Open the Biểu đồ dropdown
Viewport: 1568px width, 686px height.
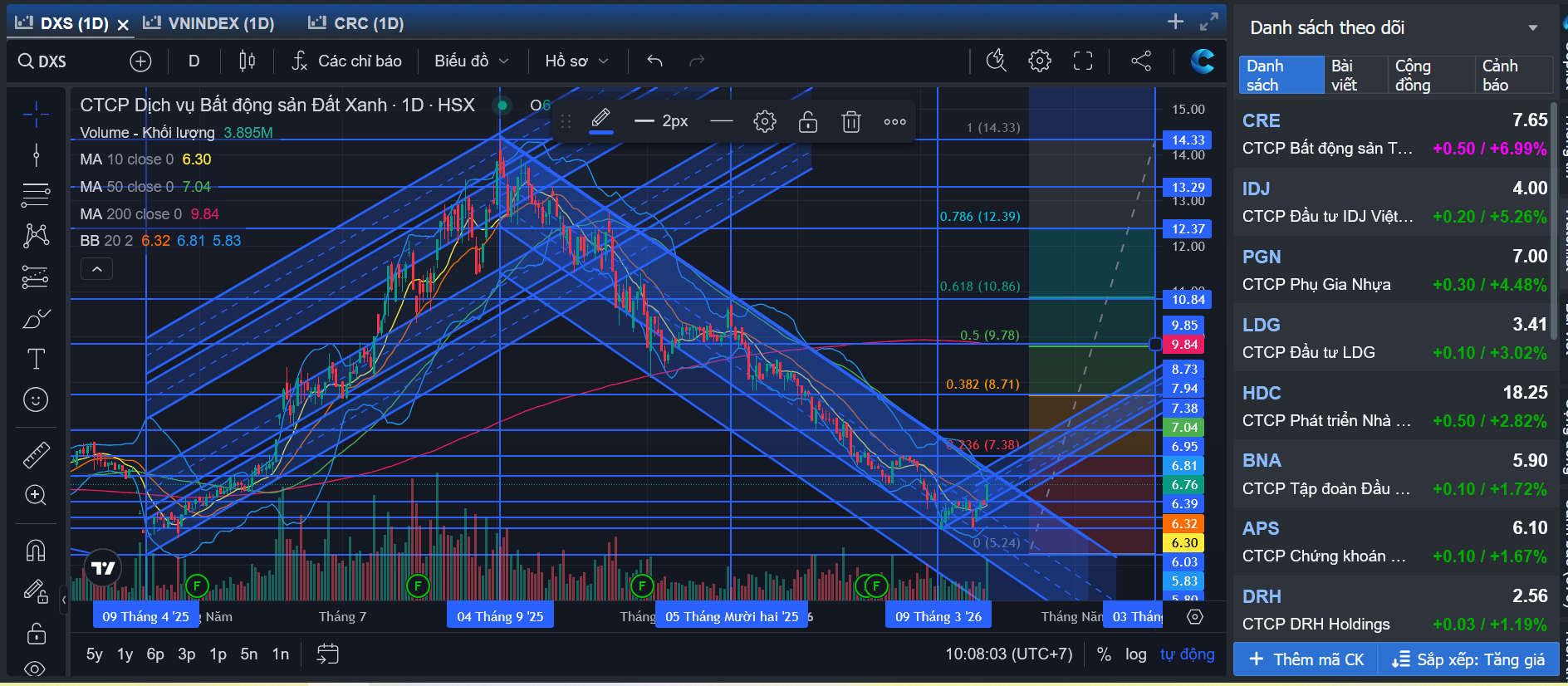coord(471,61)
